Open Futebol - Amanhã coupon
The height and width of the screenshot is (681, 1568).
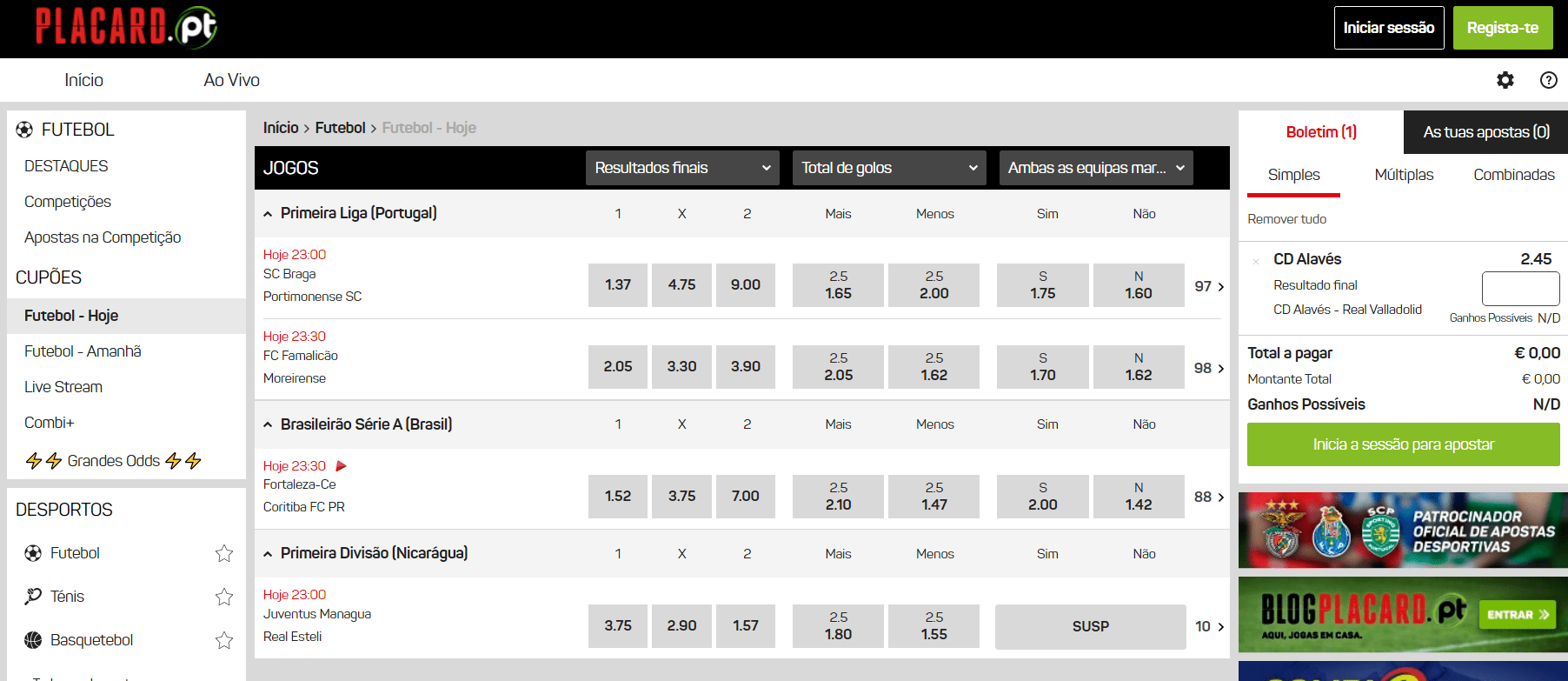83,351
